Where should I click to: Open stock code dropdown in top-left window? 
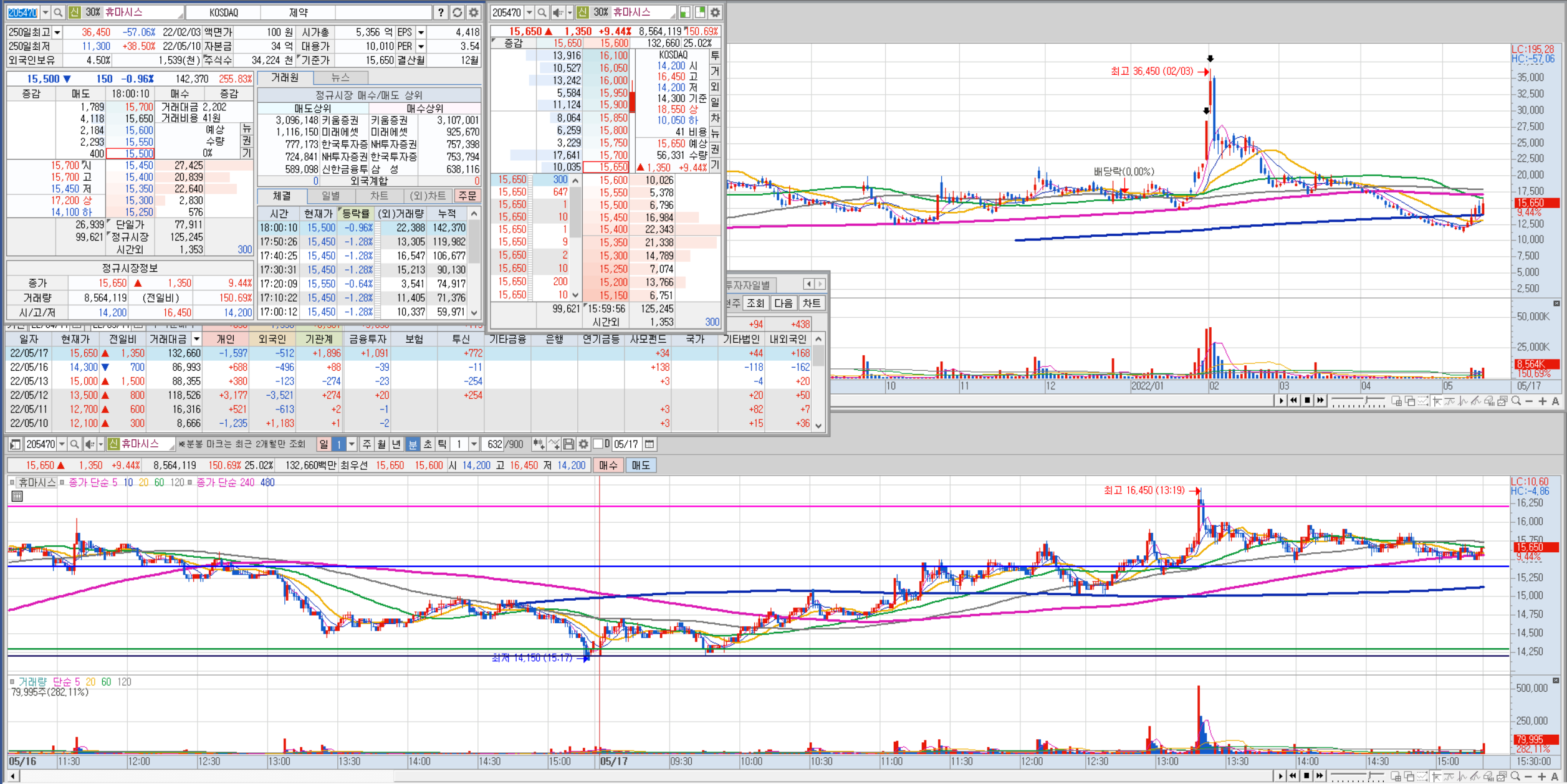point(45,12)
